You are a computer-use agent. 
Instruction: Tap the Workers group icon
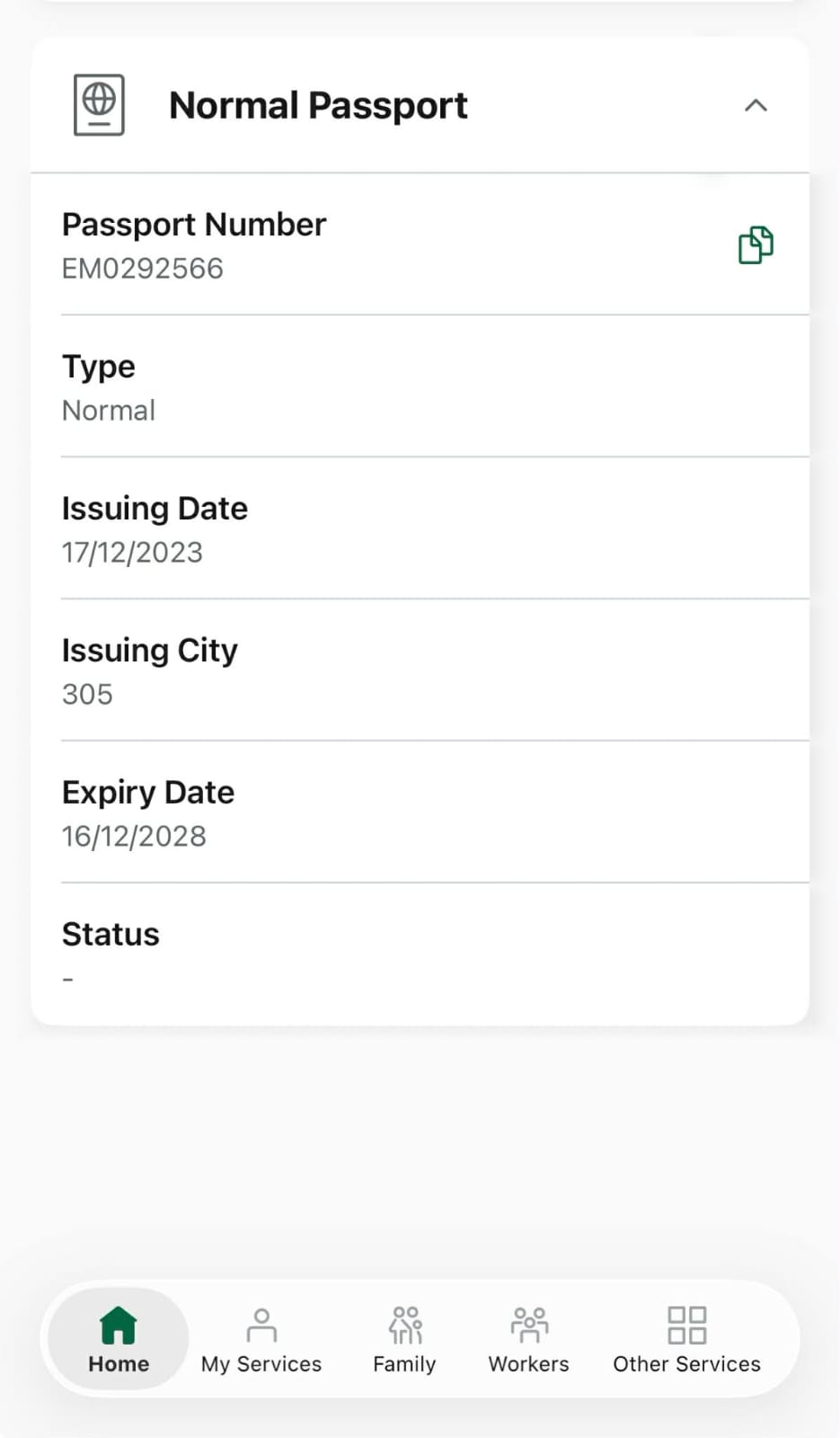pos(529,1324)
